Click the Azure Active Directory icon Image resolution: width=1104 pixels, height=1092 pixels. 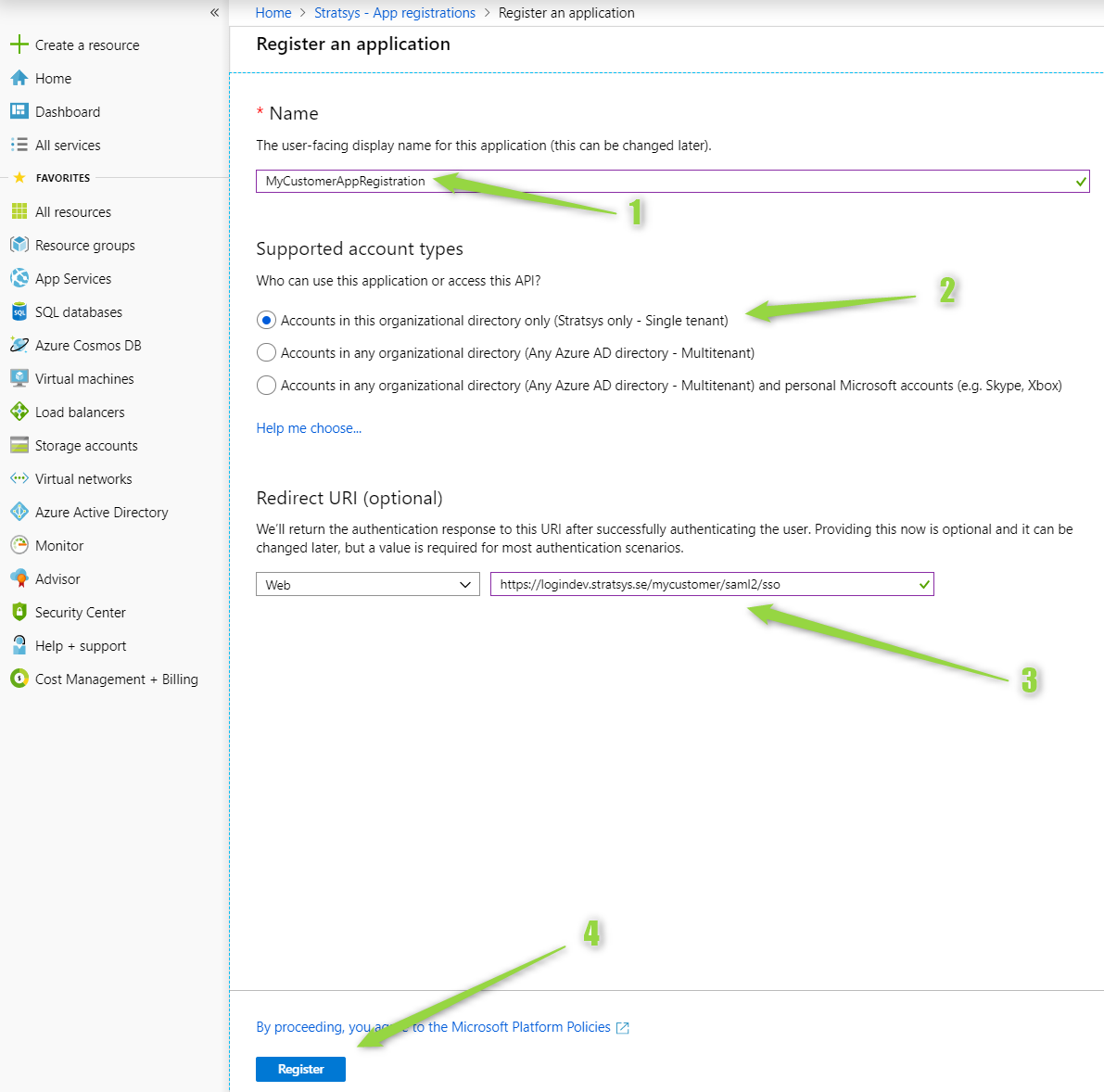19,512
